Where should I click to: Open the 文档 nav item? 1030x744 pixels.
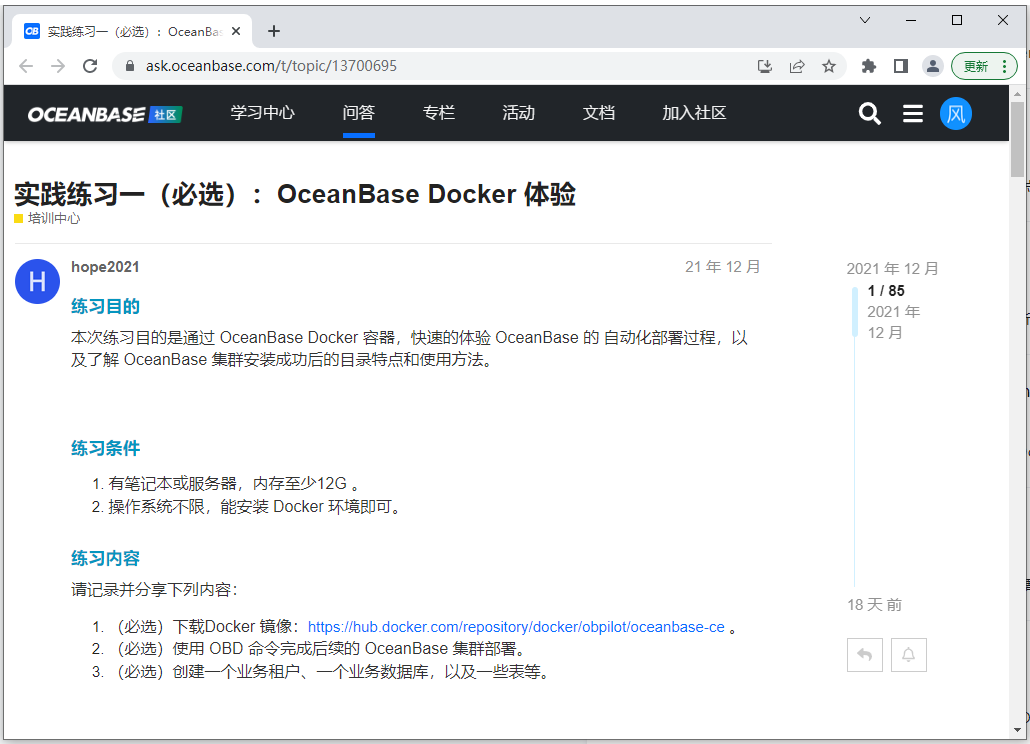pyautogui.click(x=598, y=113)
